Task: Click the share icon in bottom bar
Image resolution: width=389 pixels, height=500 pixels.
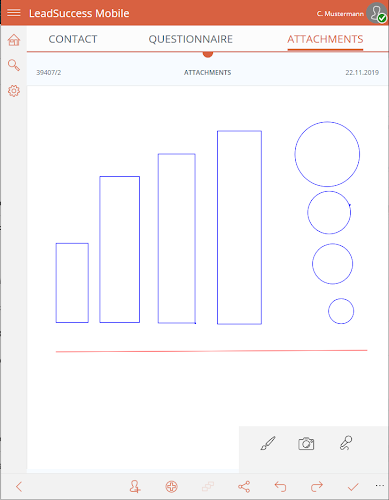Action: coord(244,487)
